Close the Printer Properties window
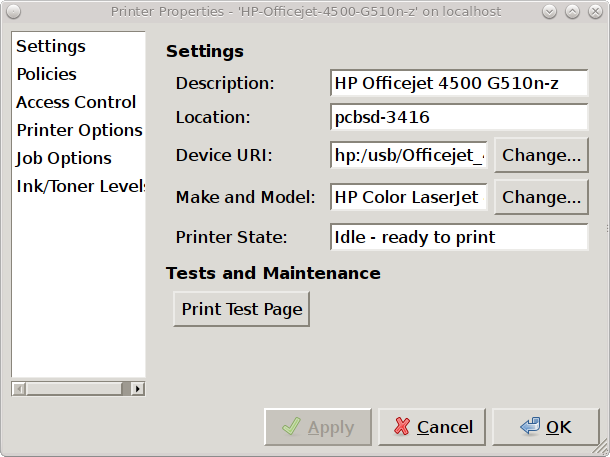The height and width of the screenshot is (457, 610). pyautogui.click(x=595, y=12)
